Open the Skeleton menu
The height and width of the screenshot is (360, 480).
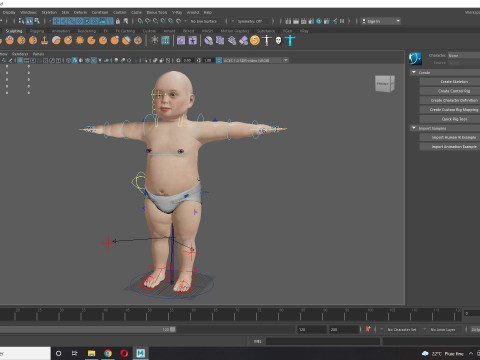[49, 12]
